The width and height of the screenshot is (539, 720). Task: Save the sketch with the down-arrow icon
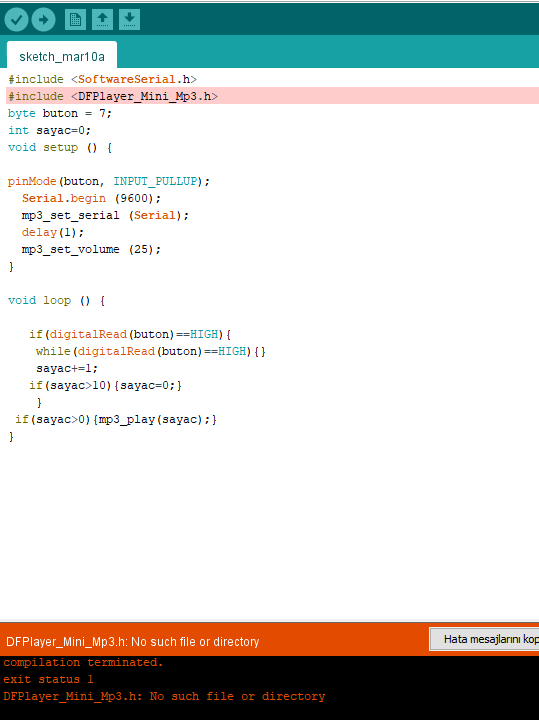click(x=129, y=20)
